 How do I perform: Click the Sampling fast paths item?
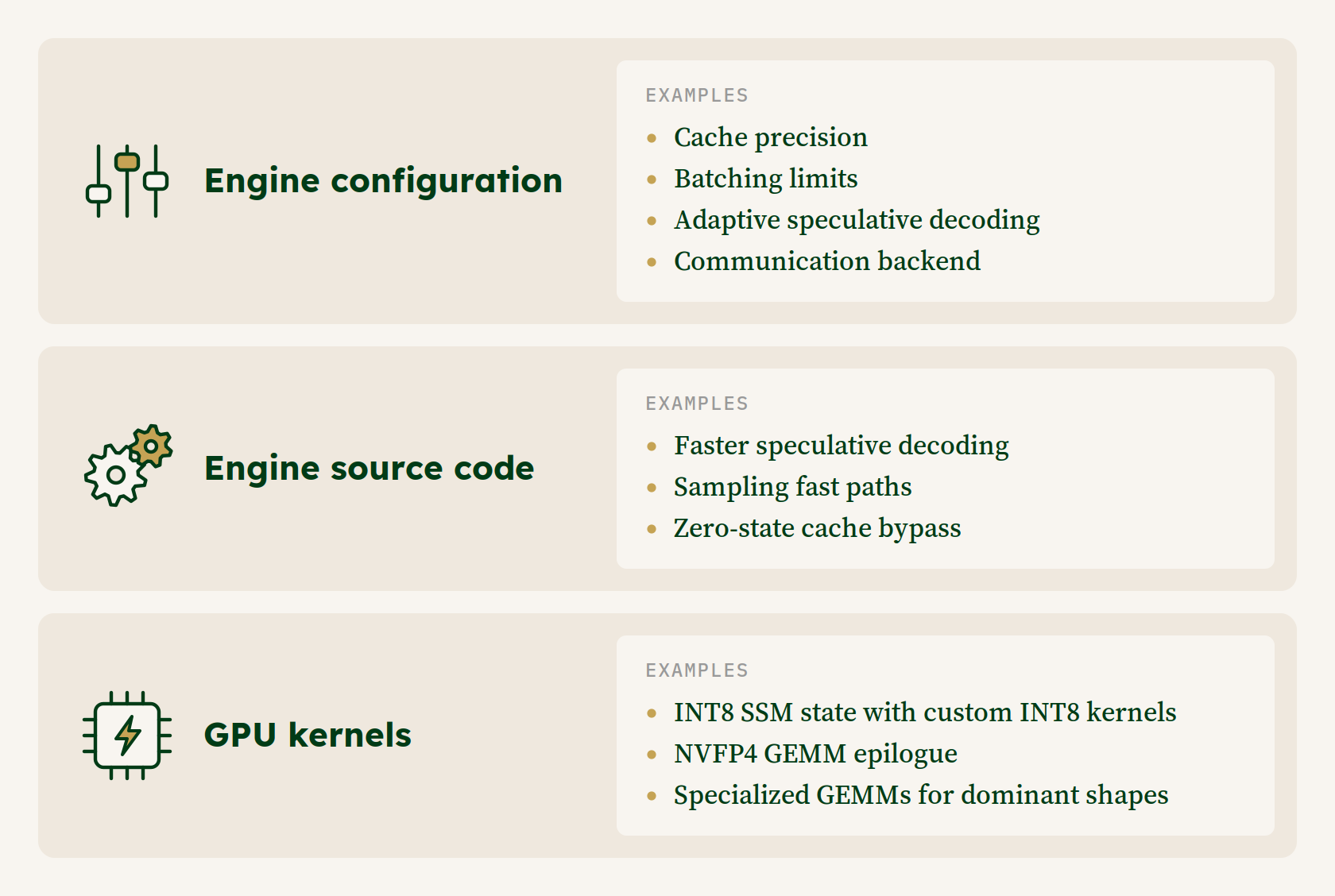(x=792, y=487)
